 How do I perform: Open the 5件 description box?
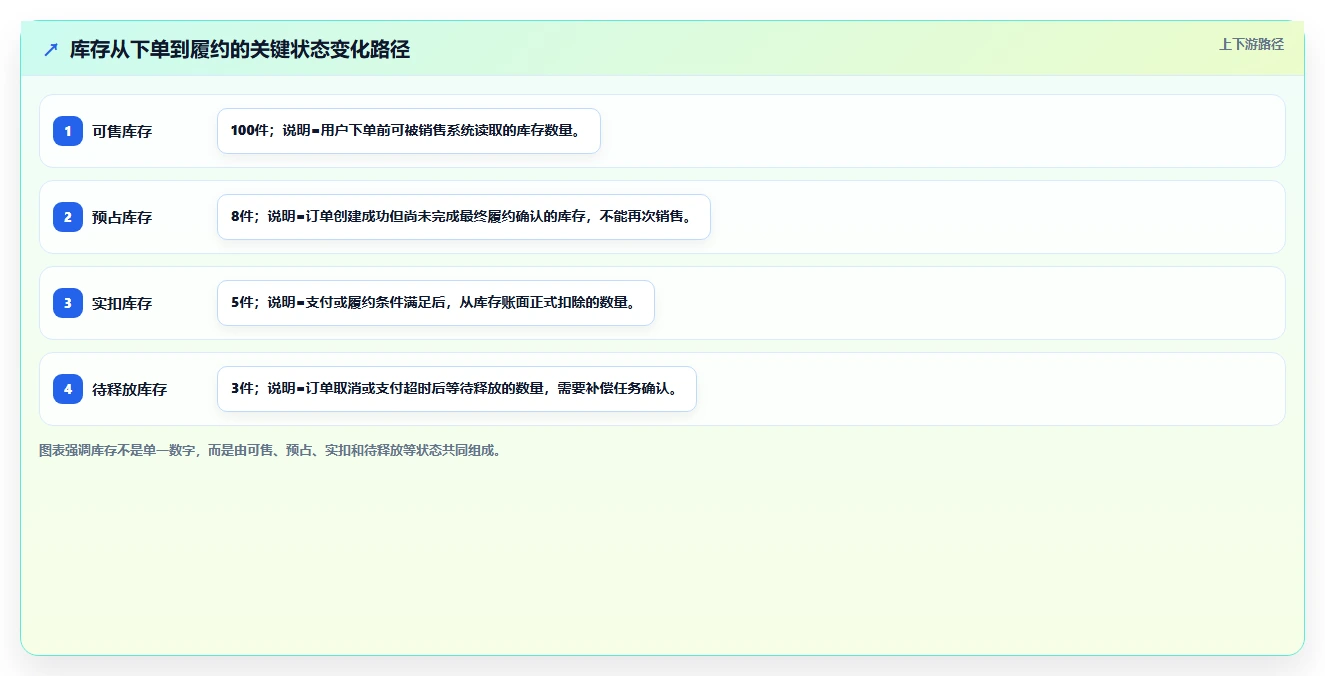(436, 303)
